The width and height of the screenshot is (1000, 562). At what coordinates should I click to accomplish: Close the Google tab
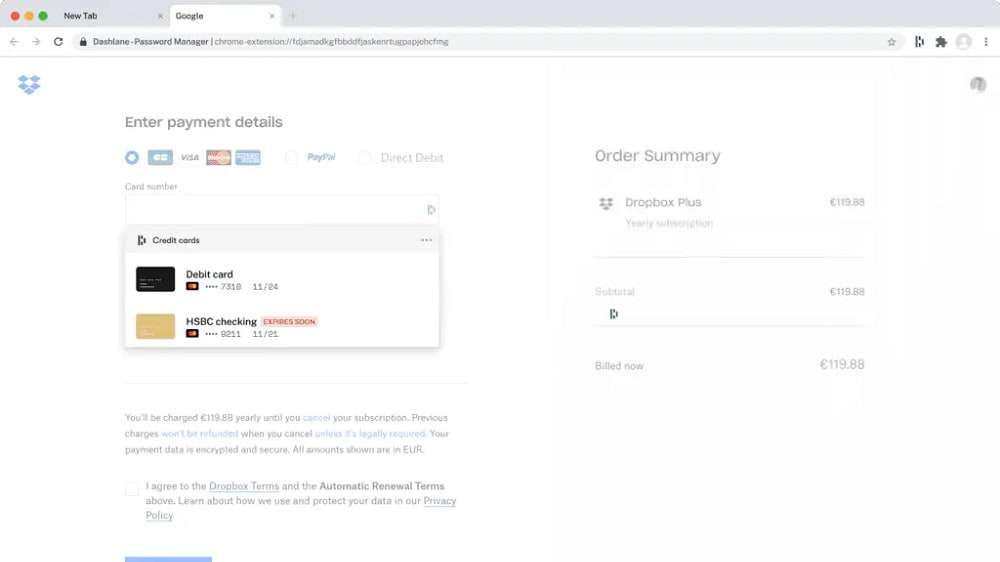[x=272, y=16]
